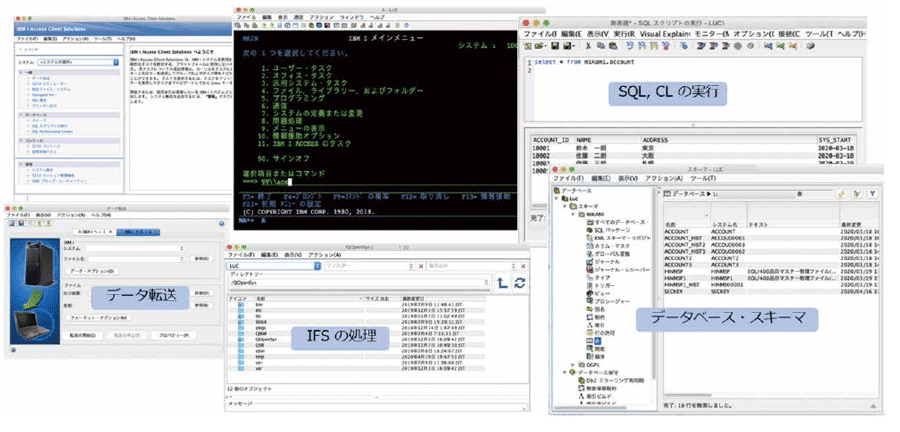The image size is (900, 432).
Task: Open the directory /QOpenSys dropdown in IFS window
Action: click(487, 282)
